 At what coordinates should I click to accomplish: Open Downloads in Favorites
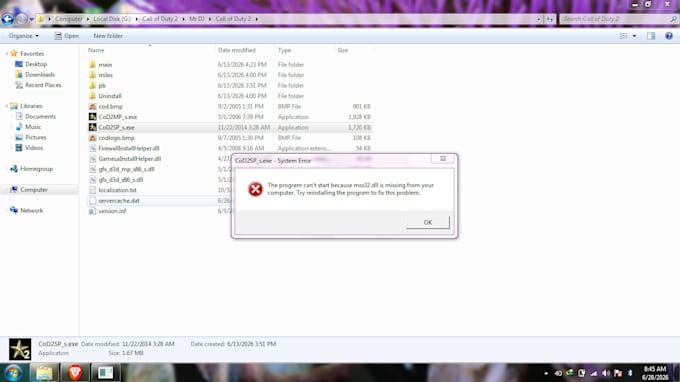coord(40,75)
